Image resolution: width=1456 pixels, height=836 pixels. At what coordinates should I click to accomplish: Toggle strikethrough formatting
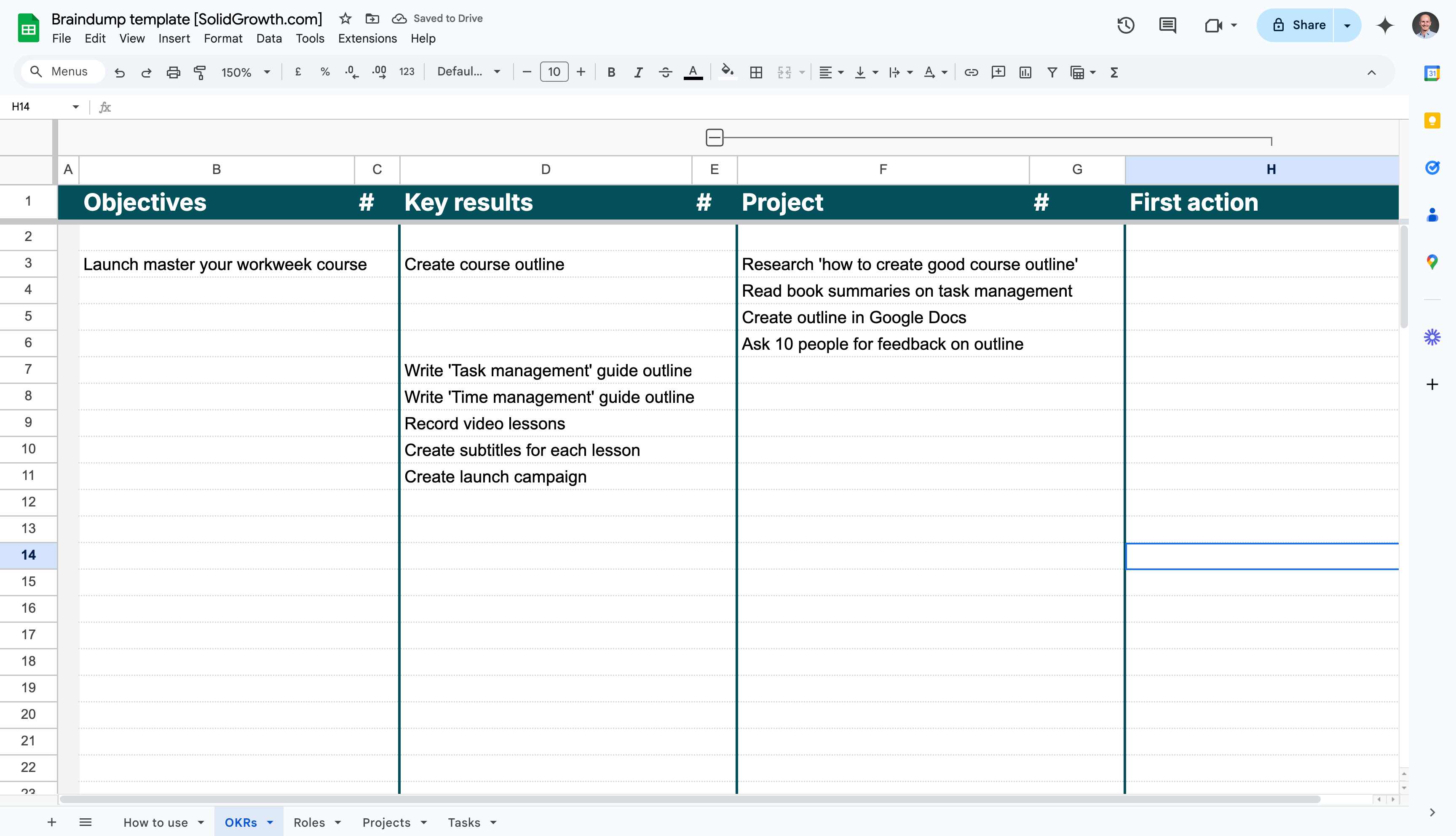click(665, 72)
